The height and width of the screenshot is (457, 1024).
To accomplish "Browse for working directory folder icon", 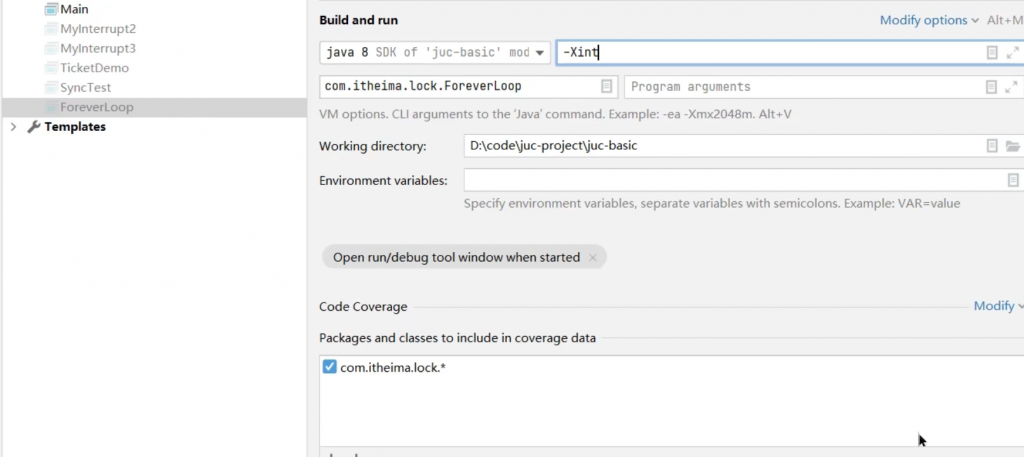I will pyautogui.click(x=1012, y=146).
